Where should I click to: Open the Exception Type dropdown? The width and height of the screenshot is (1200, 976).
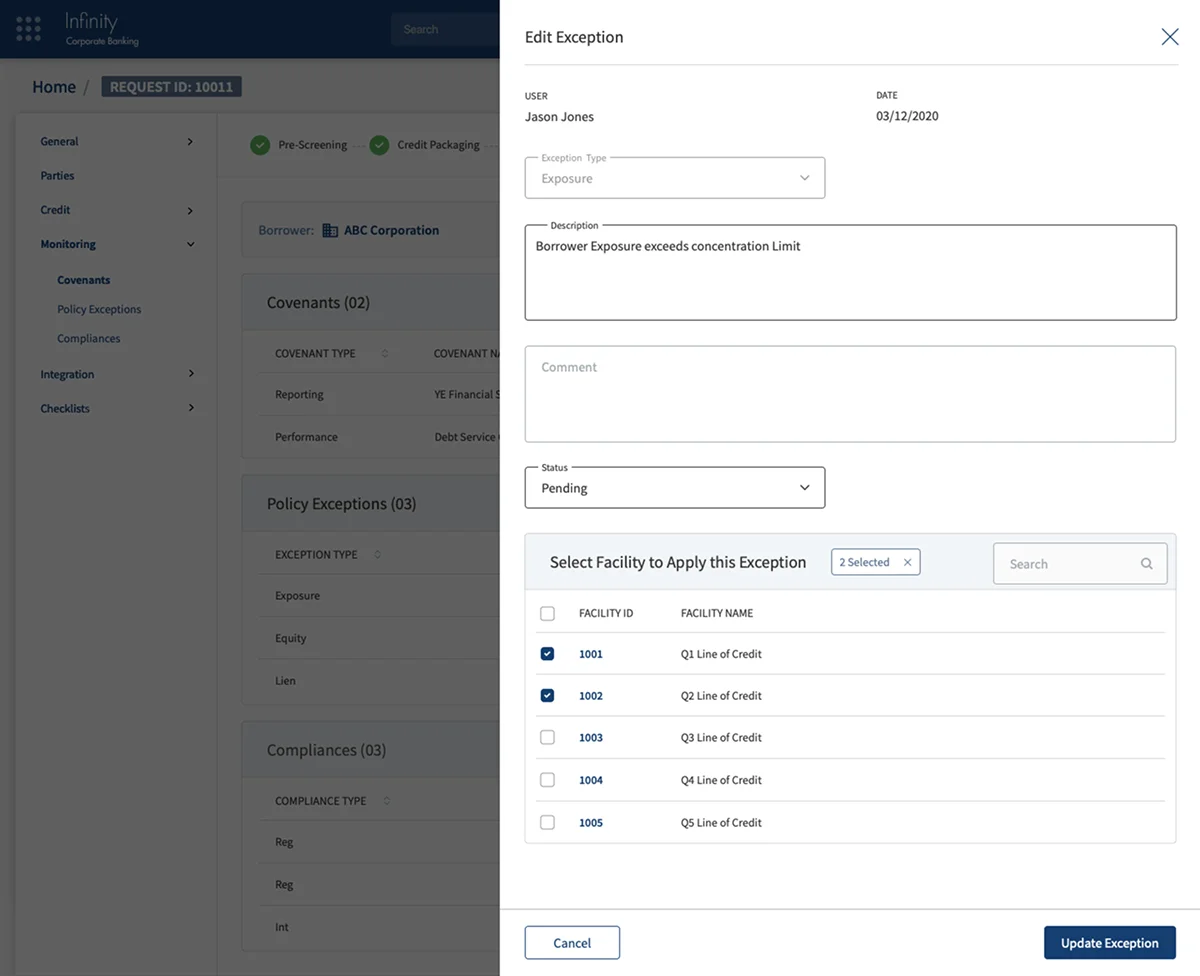point(675,178)
